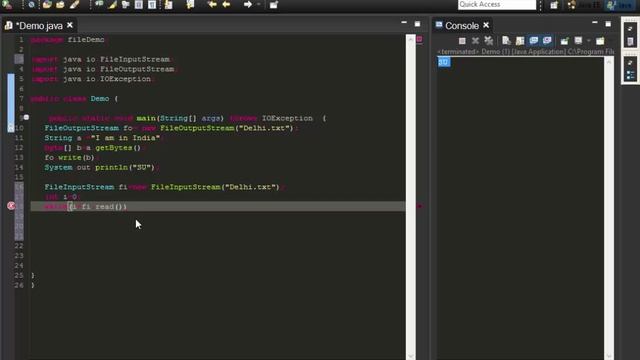Screen dimensions: 640x360
Task: Pin the Console view
Action: point(564,40)
